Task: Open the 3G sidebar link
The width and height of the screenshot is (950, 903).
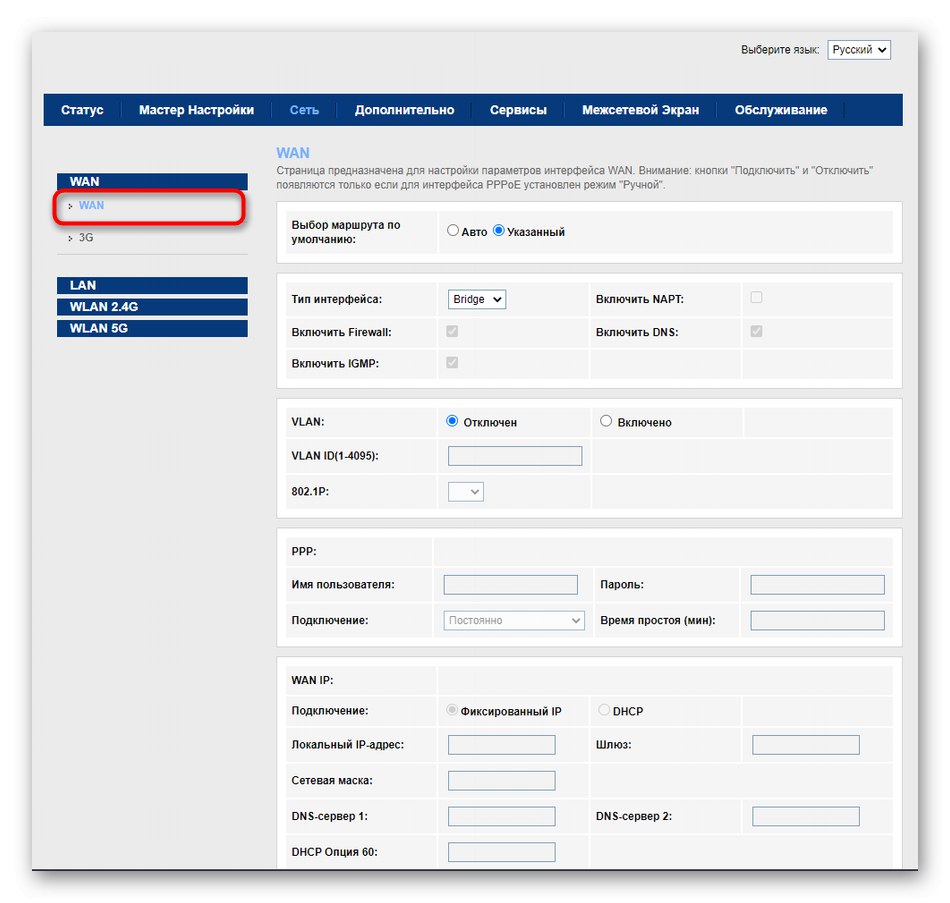Action: tap(86, 238)
